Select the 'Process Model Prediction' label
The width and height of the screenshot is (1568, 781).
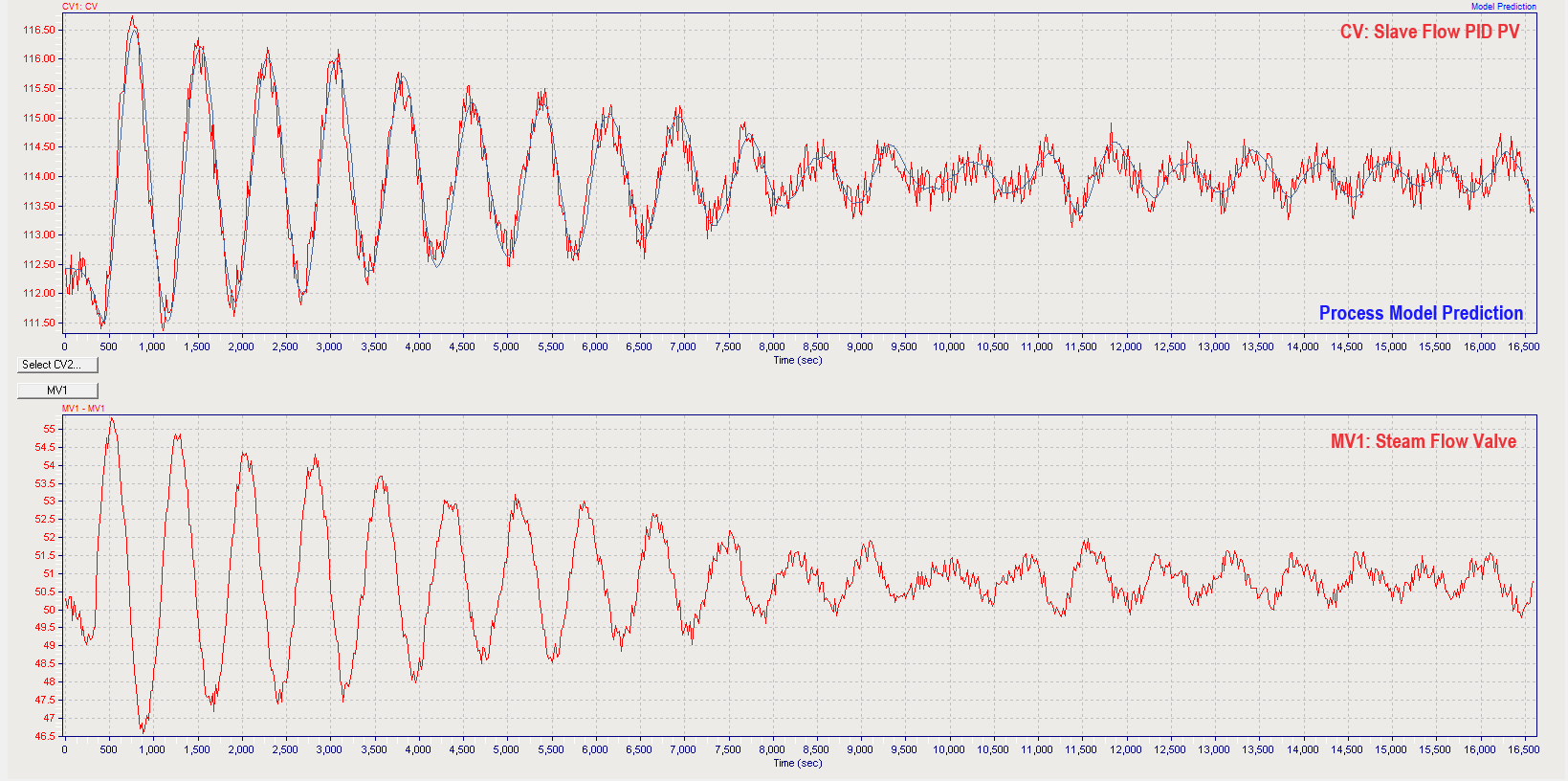pos(1421,313)
